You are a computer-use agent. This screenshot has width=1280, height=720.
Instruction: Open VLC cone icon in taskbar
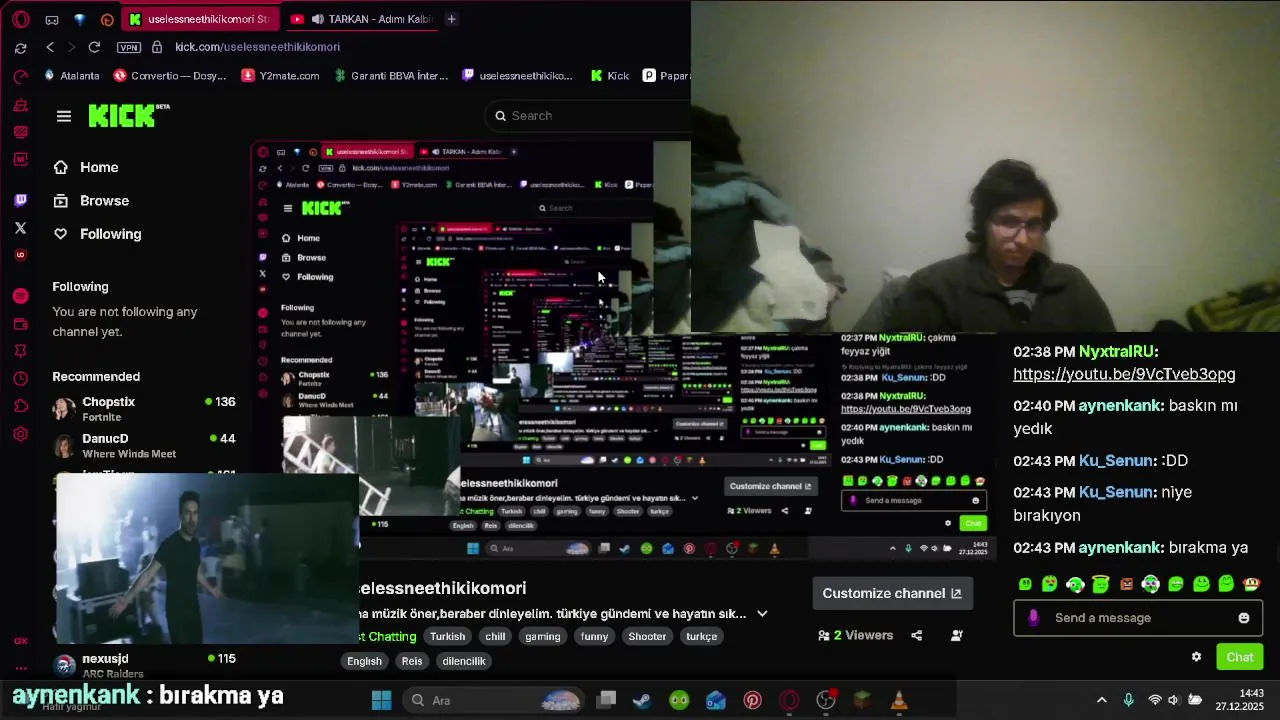(899, 700)
